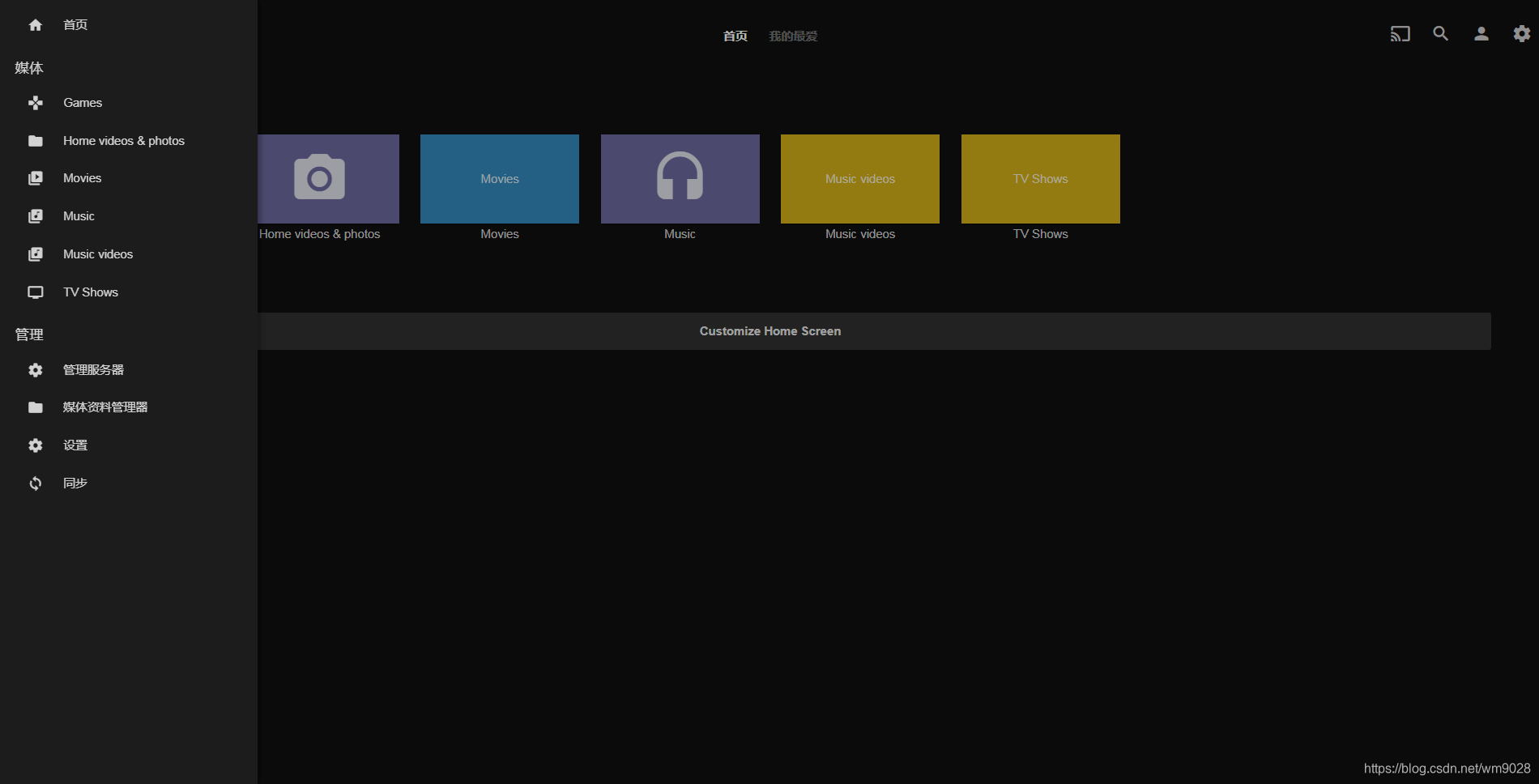
Task: Open the Music headphones tile
Action: coord(680,179)
